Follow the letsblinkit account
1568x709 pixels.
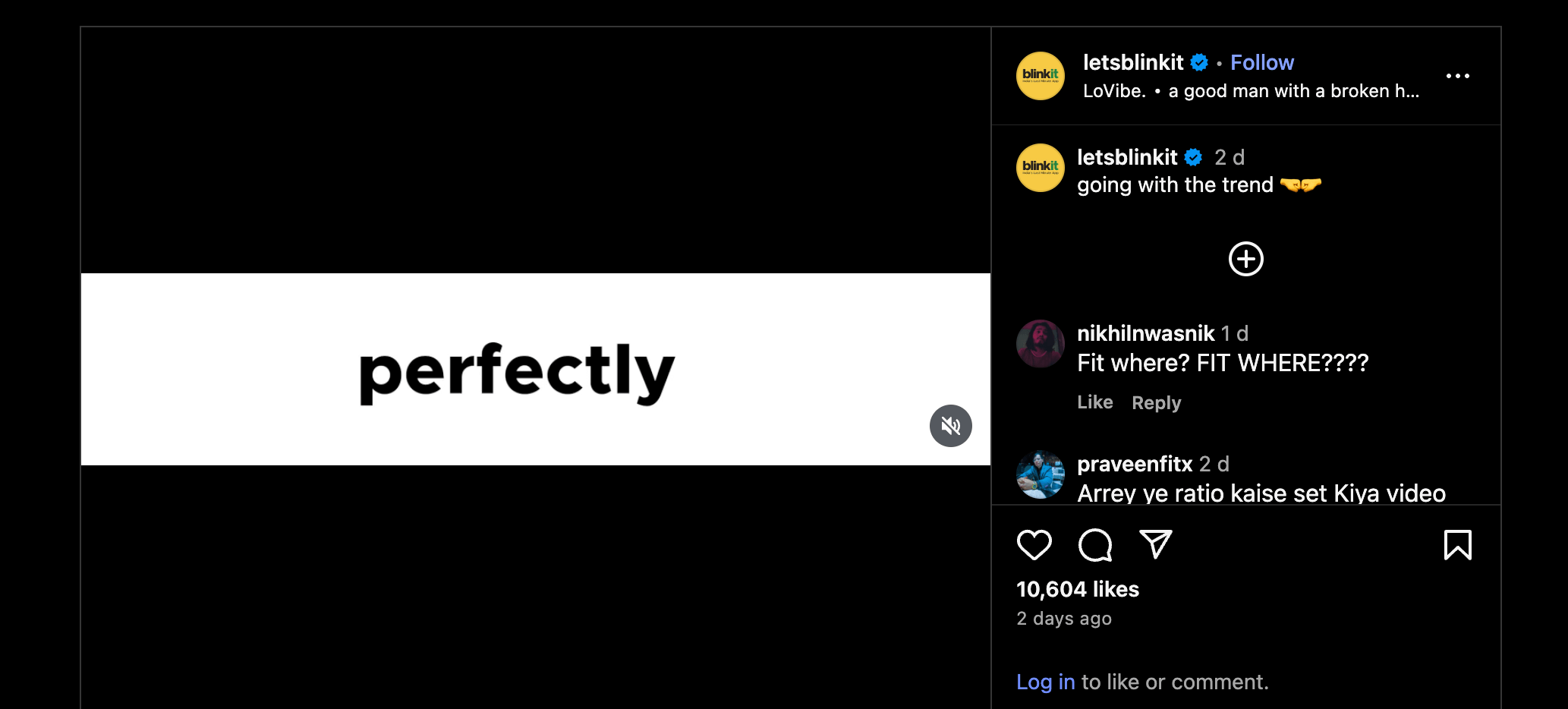coord(1261,62)
